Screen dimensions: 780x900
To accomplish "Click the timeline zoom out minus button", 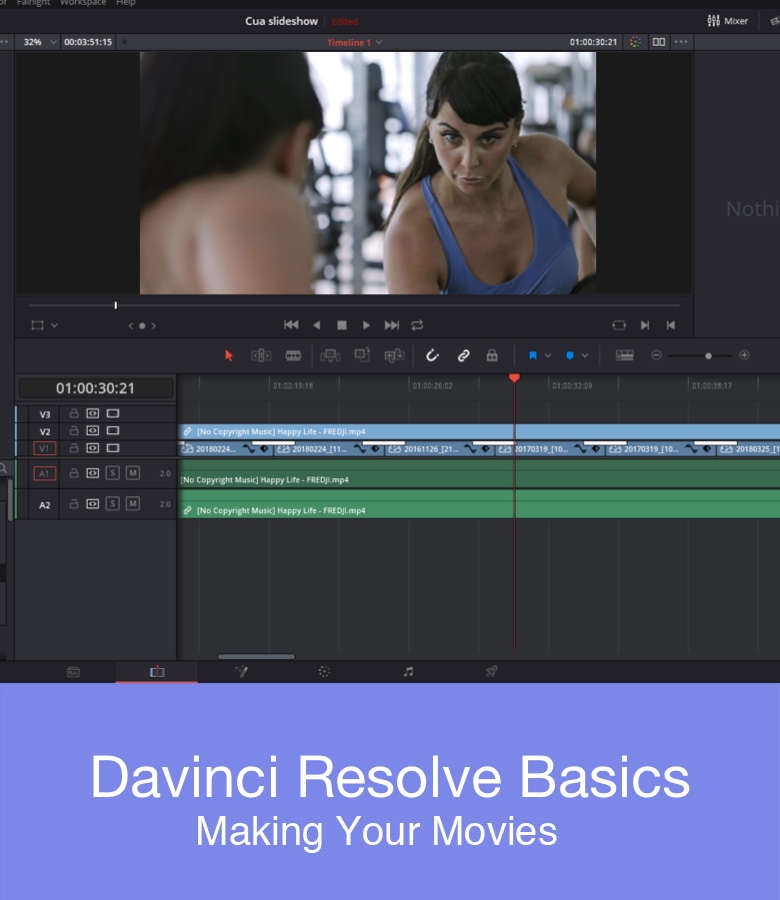I will (657, 355).
